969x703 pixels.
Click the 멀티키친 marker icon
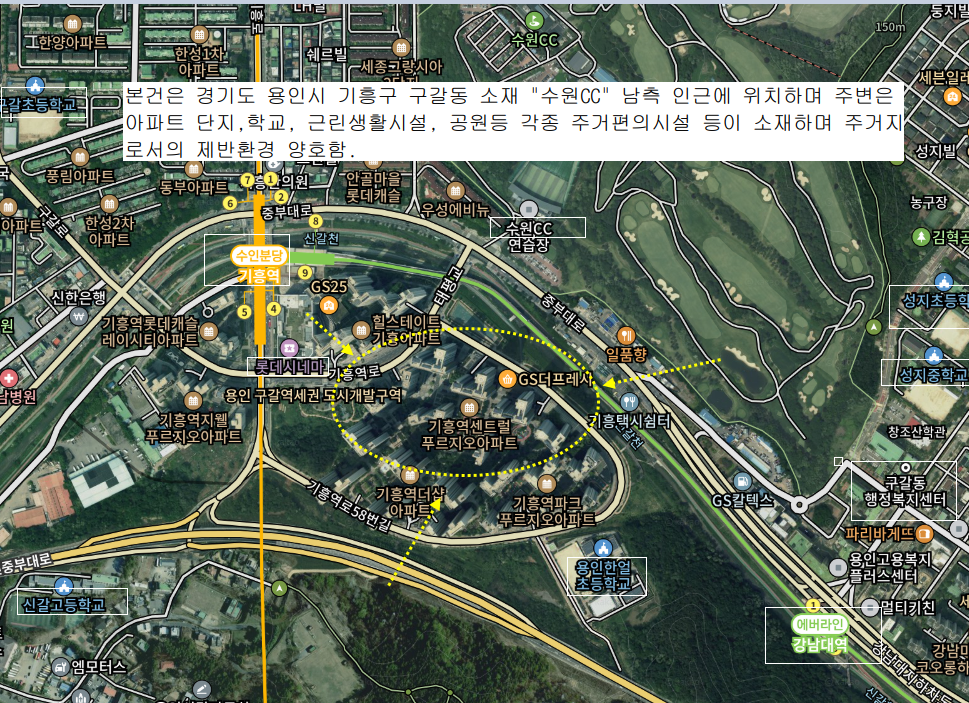tap(870, 607)
